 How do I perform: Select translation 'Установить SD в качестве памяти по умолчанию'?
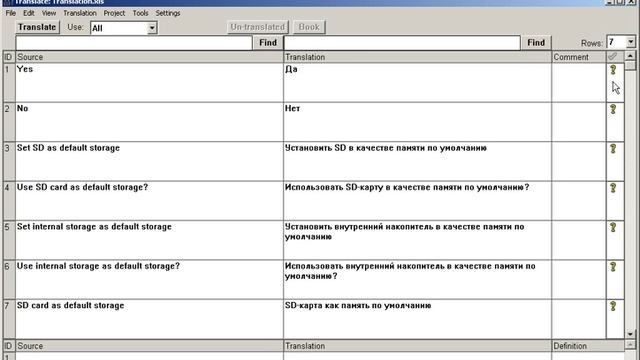418,161
